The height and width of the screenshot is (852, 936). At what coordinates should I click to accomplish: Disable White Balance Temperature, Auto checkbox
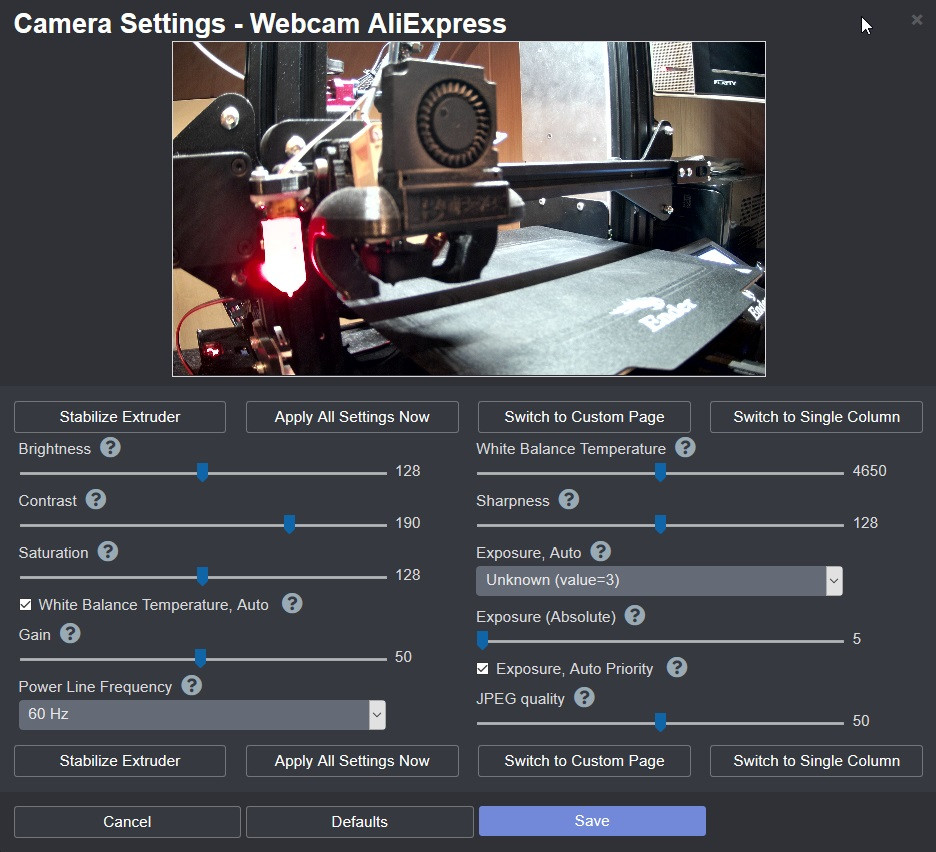point(26,604)
